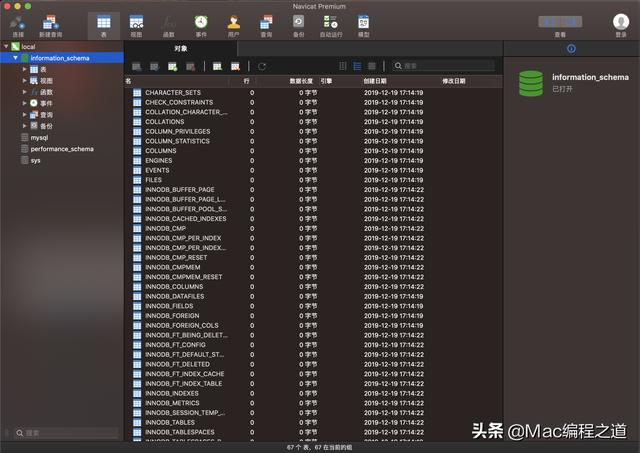Image resolution: width=640 pixels, height=453 pixels.
Task: Click the Design Table icon in object toolbar
Action: coord(154,67)
